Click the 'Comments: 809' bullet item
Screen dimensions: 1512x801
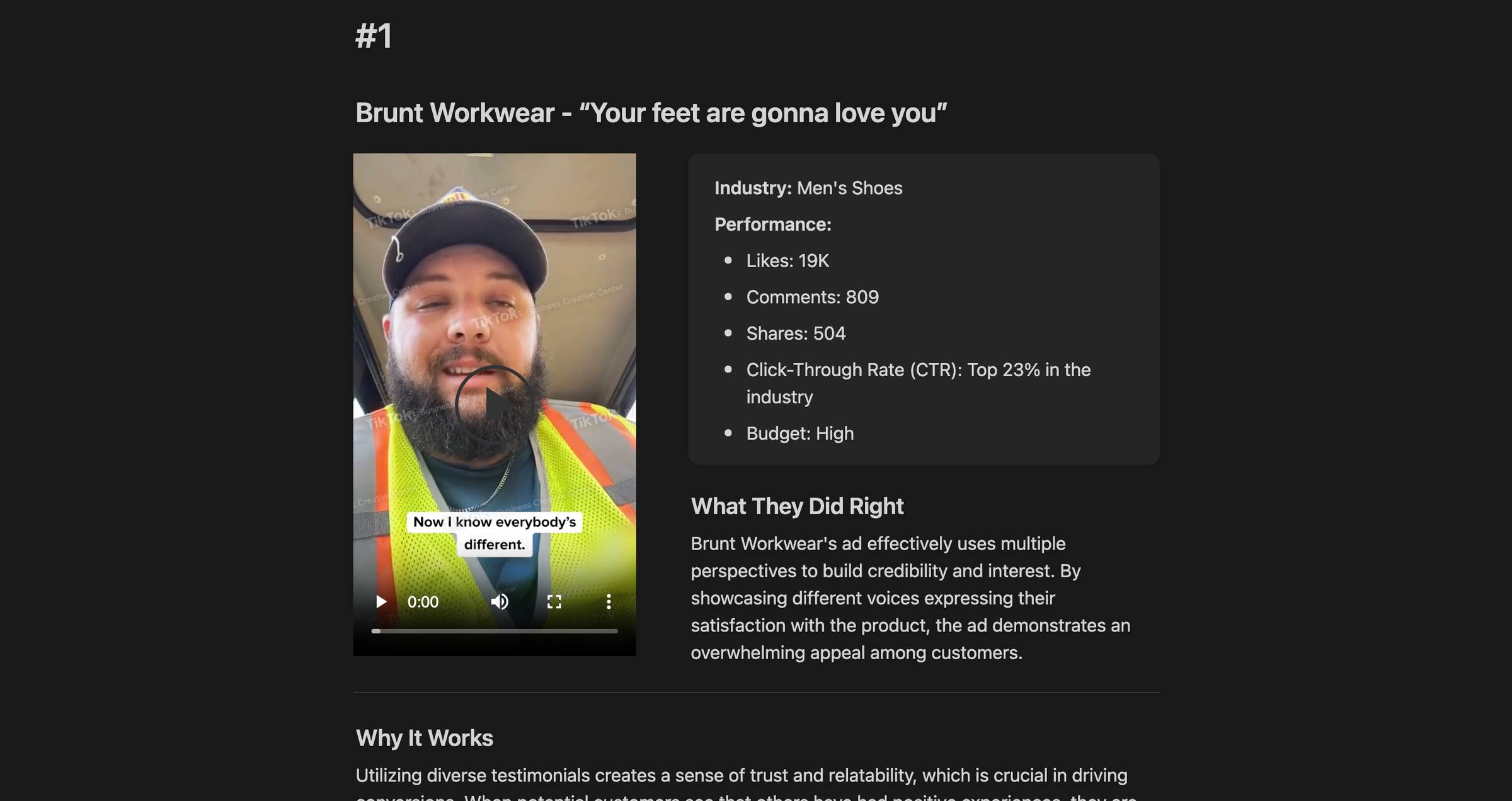click(x=812, y=297)
